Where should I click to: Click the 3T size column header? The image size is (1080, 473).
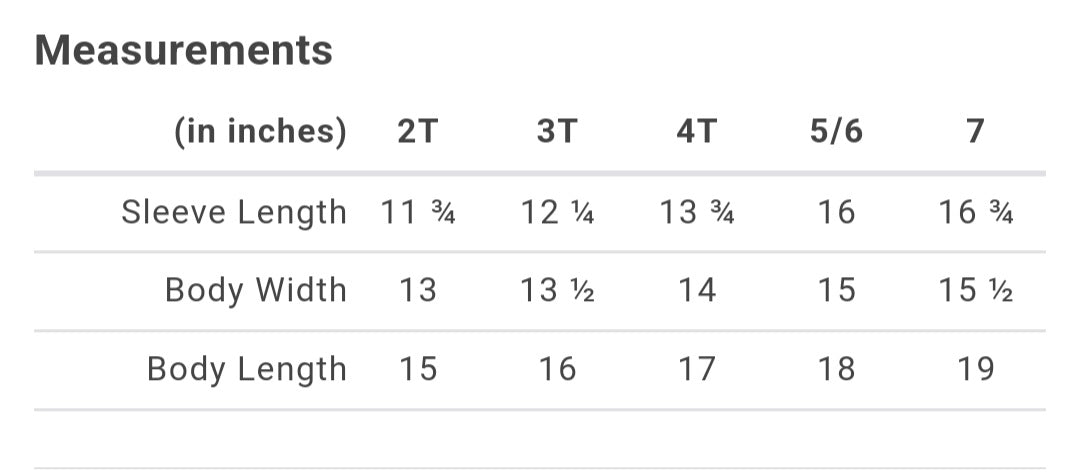tap(557, 131)
